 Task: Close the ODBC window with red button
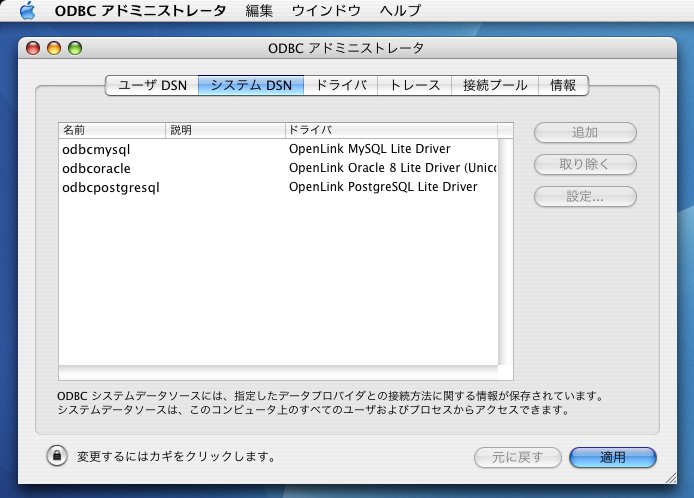[33, 48]
